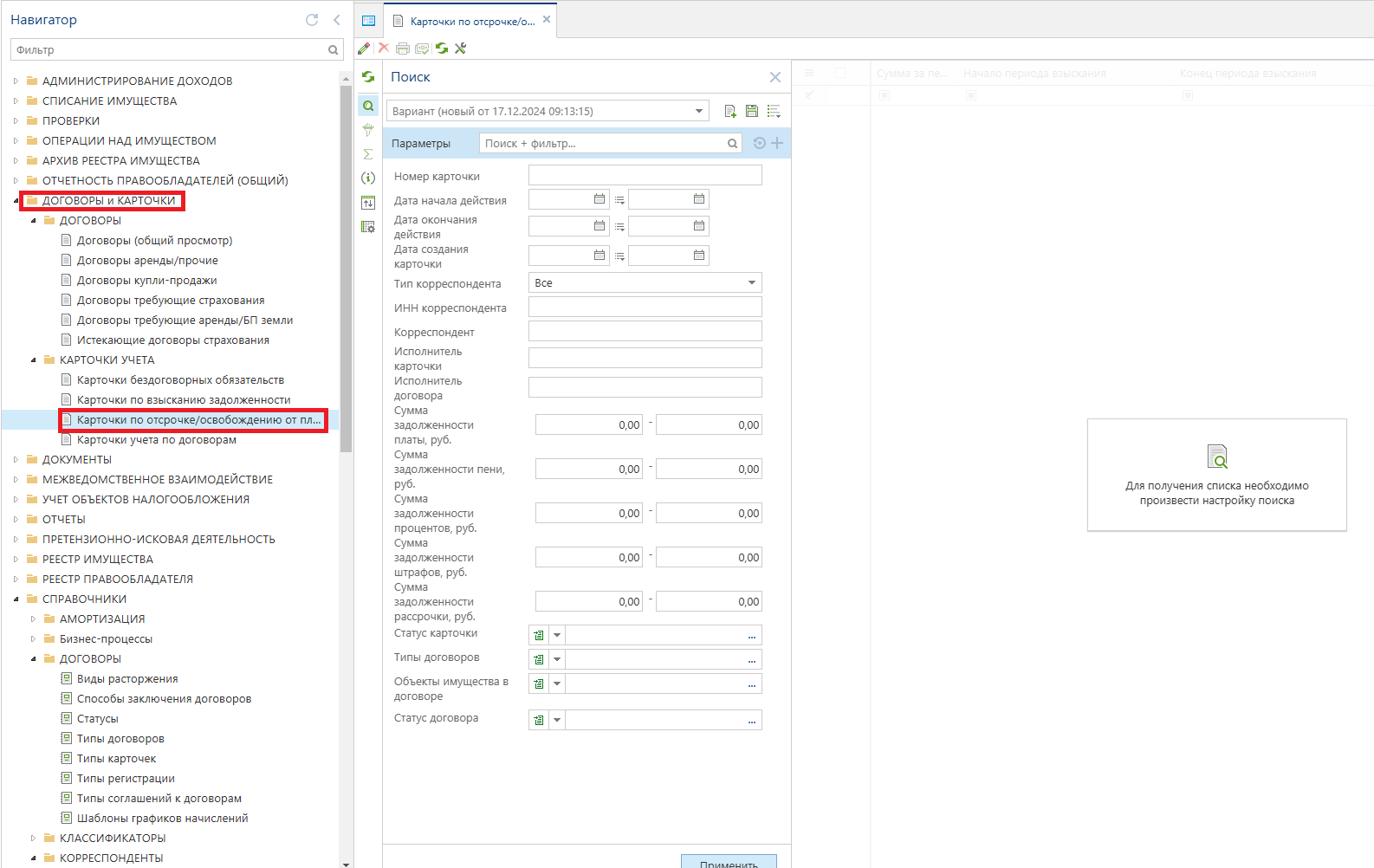1374x868 pixels.
Task: Click the Номер карточки input field
Action: pyautogui.click(x=645, y=175)
